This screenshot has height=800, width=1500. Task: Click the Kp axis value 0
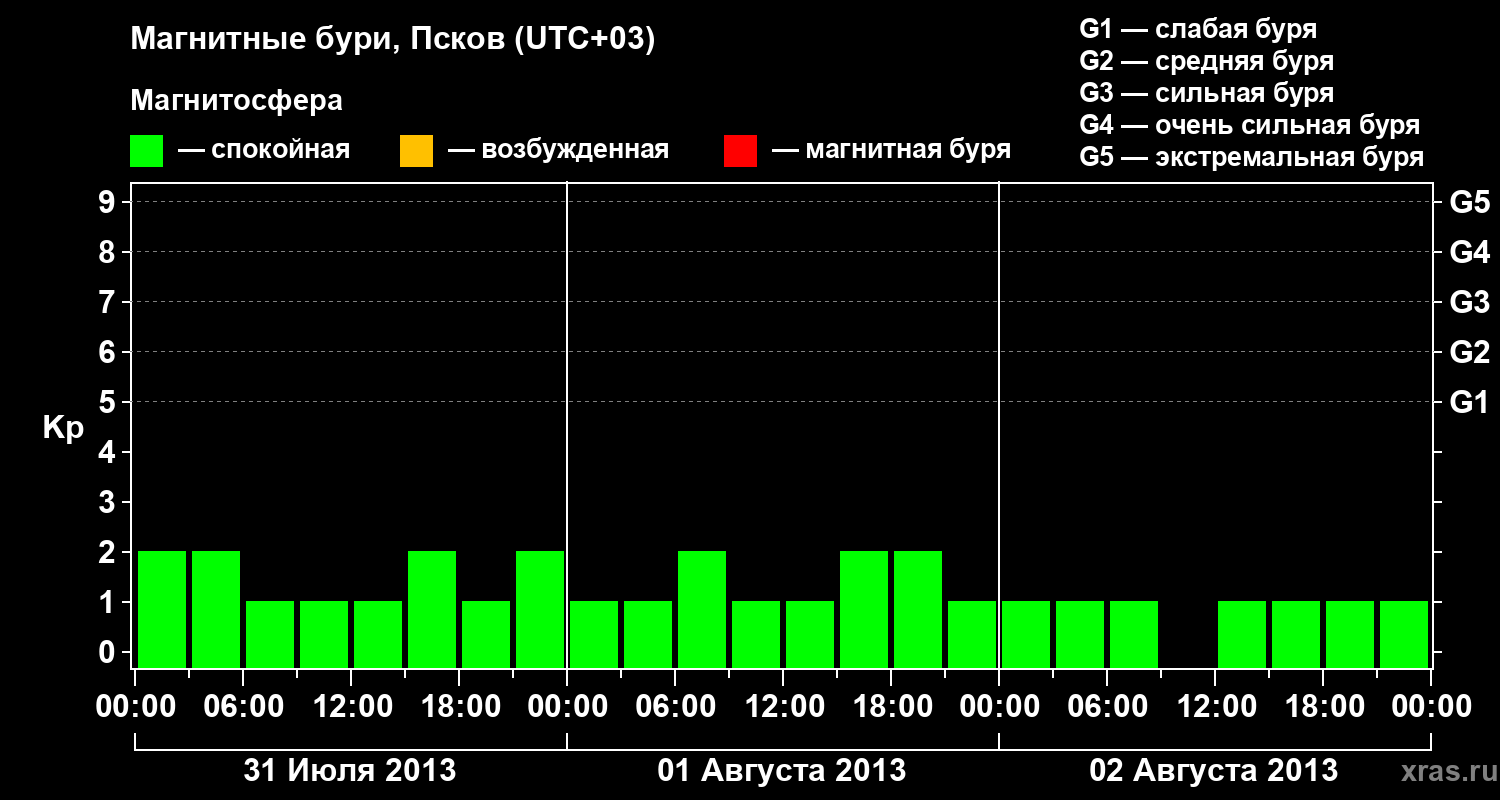109,652
